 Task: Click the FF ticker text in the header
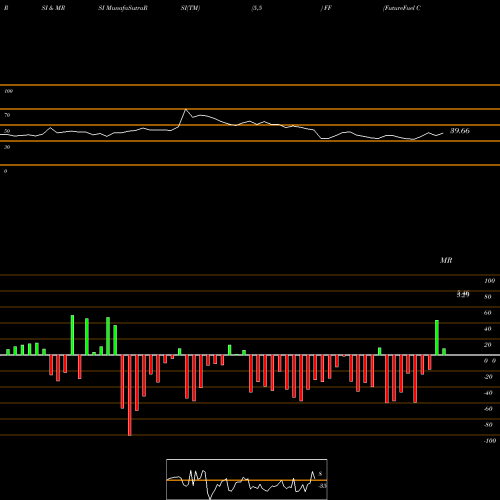click(328, 8)
